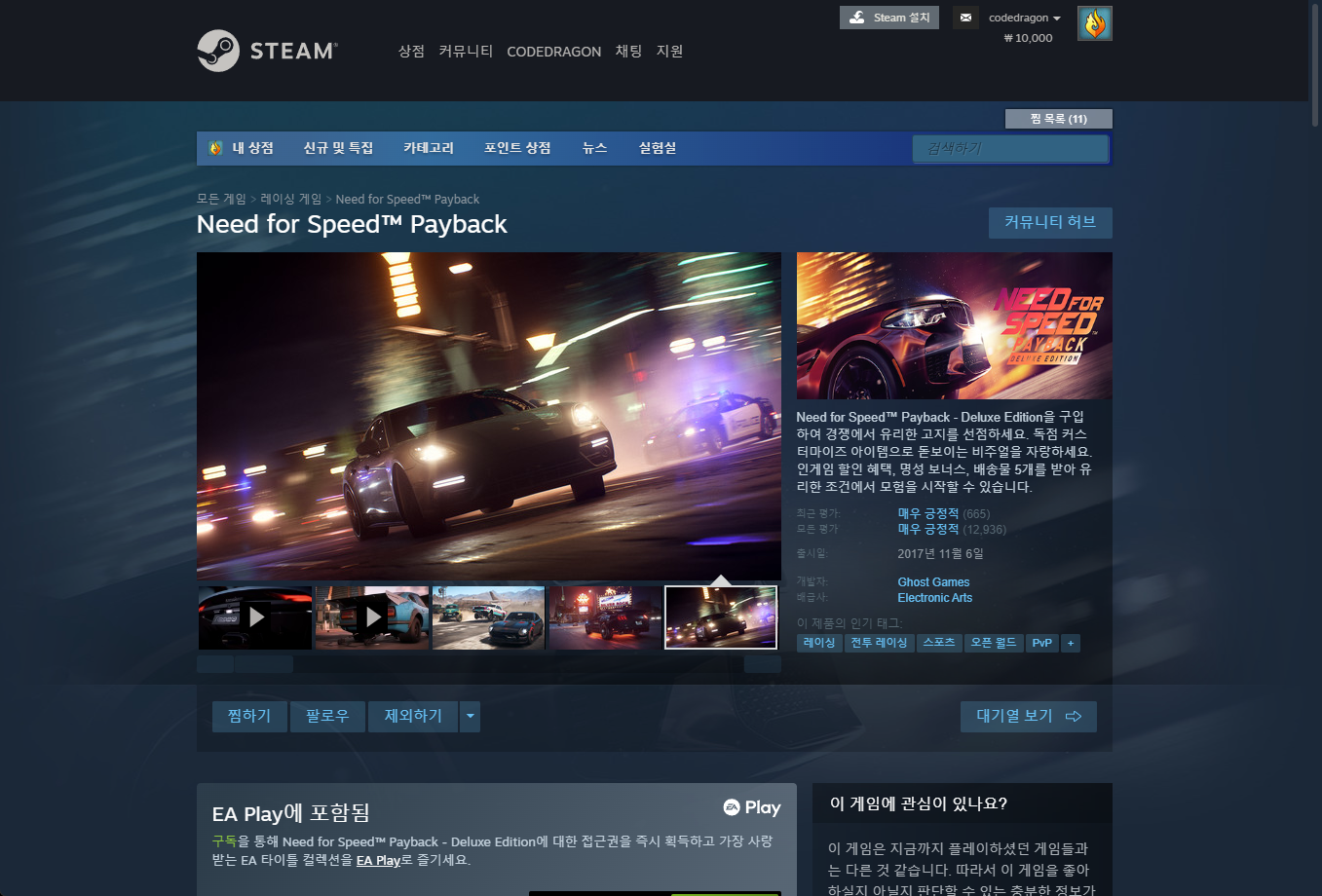1322x896 pixels.
Task: Click the 레이싱 게임 breadcrumb link
Action: [x=290, y=199]
